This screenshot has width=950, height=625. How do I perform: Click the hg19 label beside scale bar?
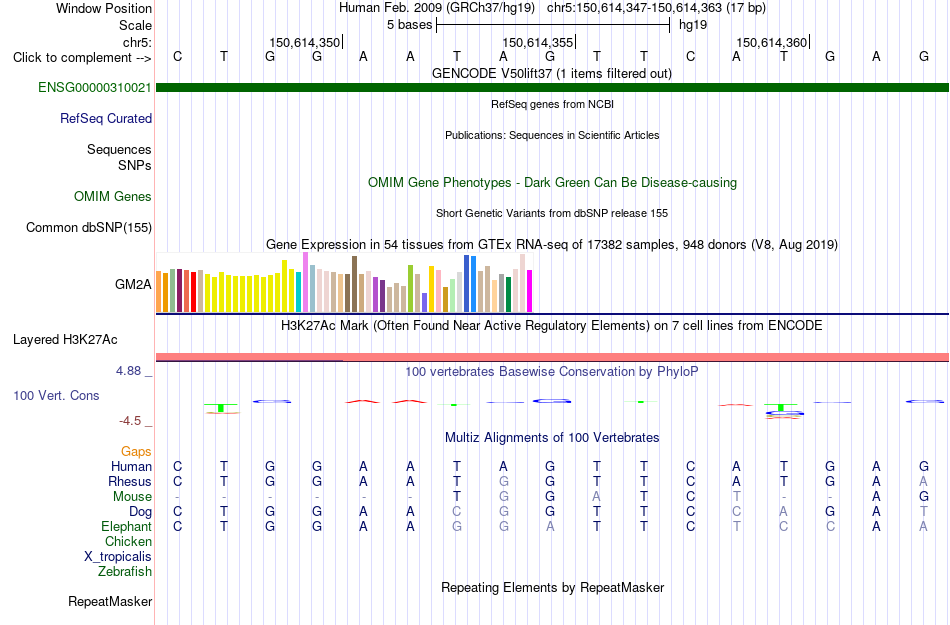point(693,25)
